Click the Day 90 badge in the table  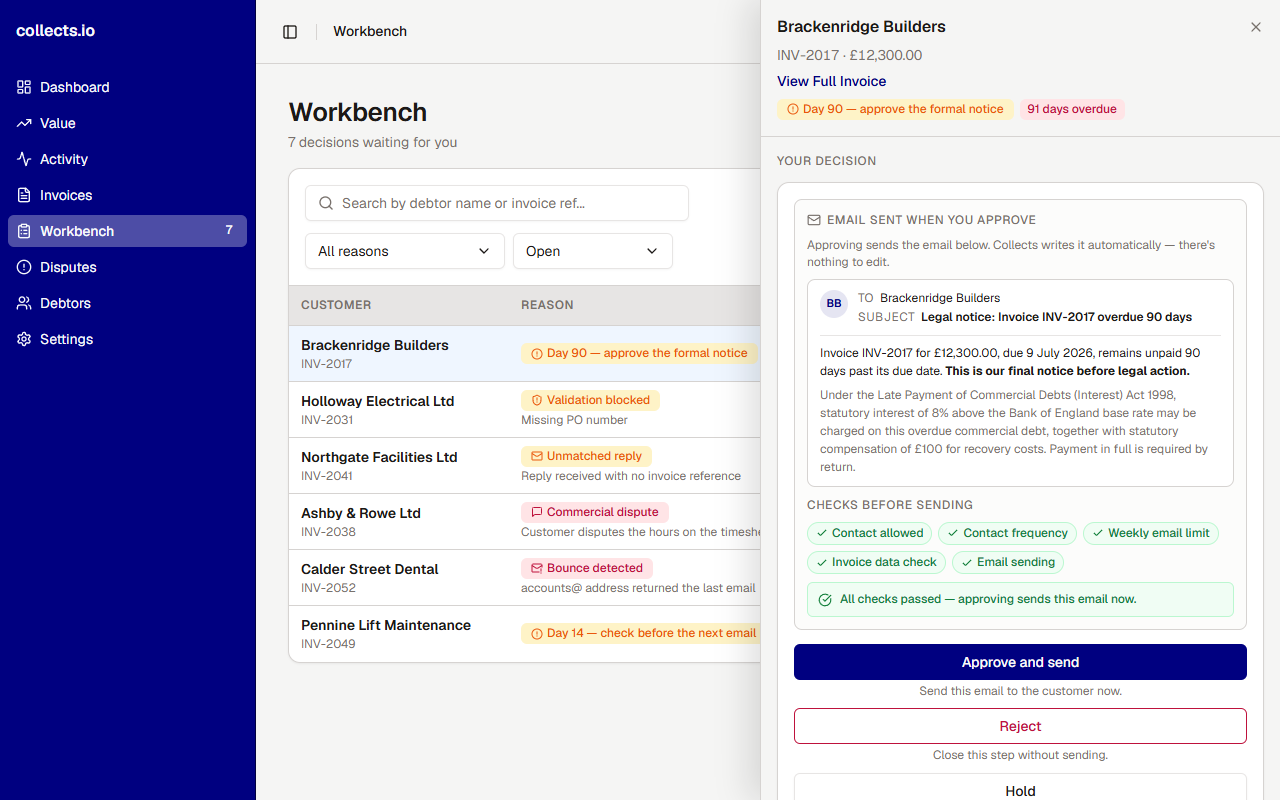point(639,353)
